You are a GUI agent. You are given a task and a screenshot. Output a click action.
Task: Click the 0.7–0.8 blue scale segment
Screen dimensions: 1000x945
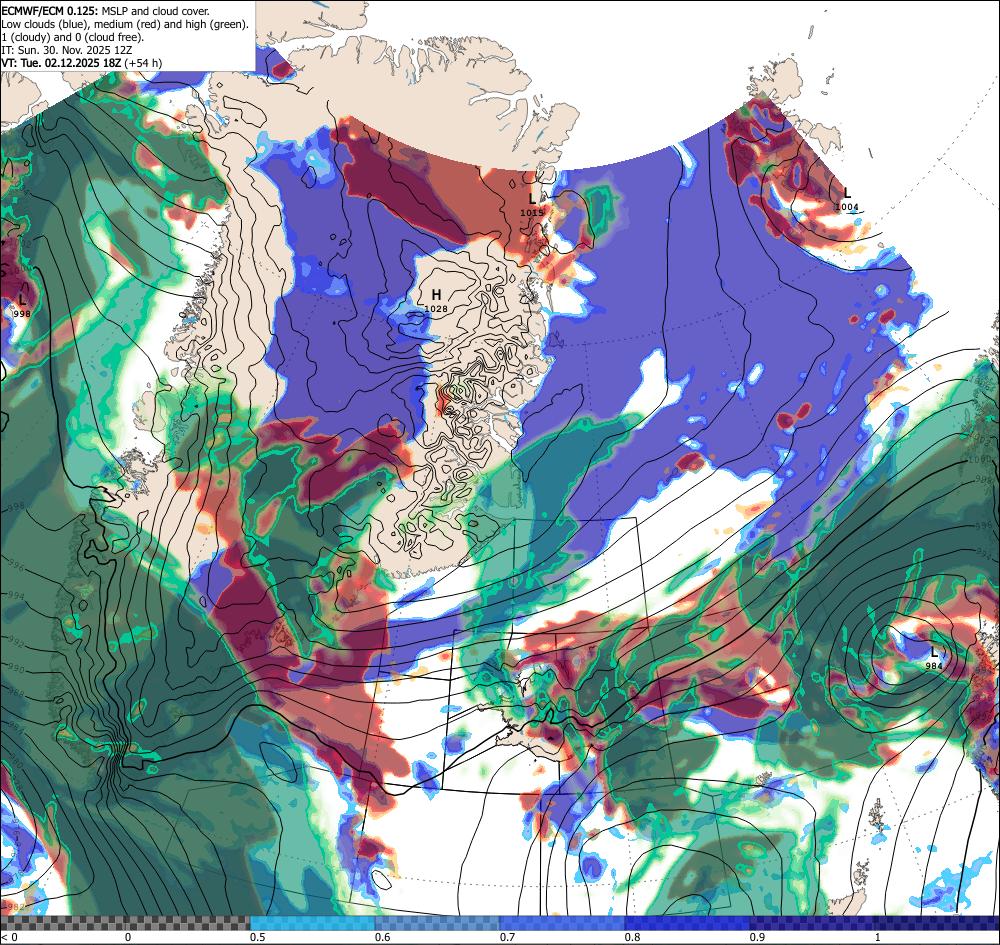pyautogui.click(x=562, y=923)
